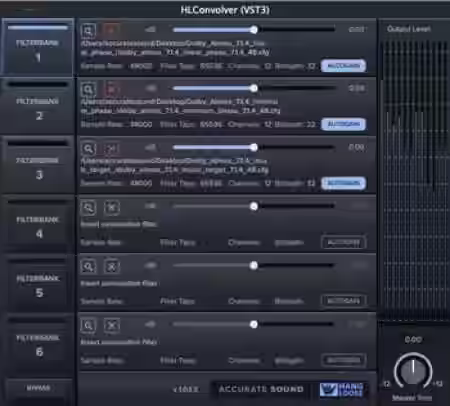Screen dimensions: 450x406
Task: Click the 'Master Trim' label
Action: (x=412, y=398)
